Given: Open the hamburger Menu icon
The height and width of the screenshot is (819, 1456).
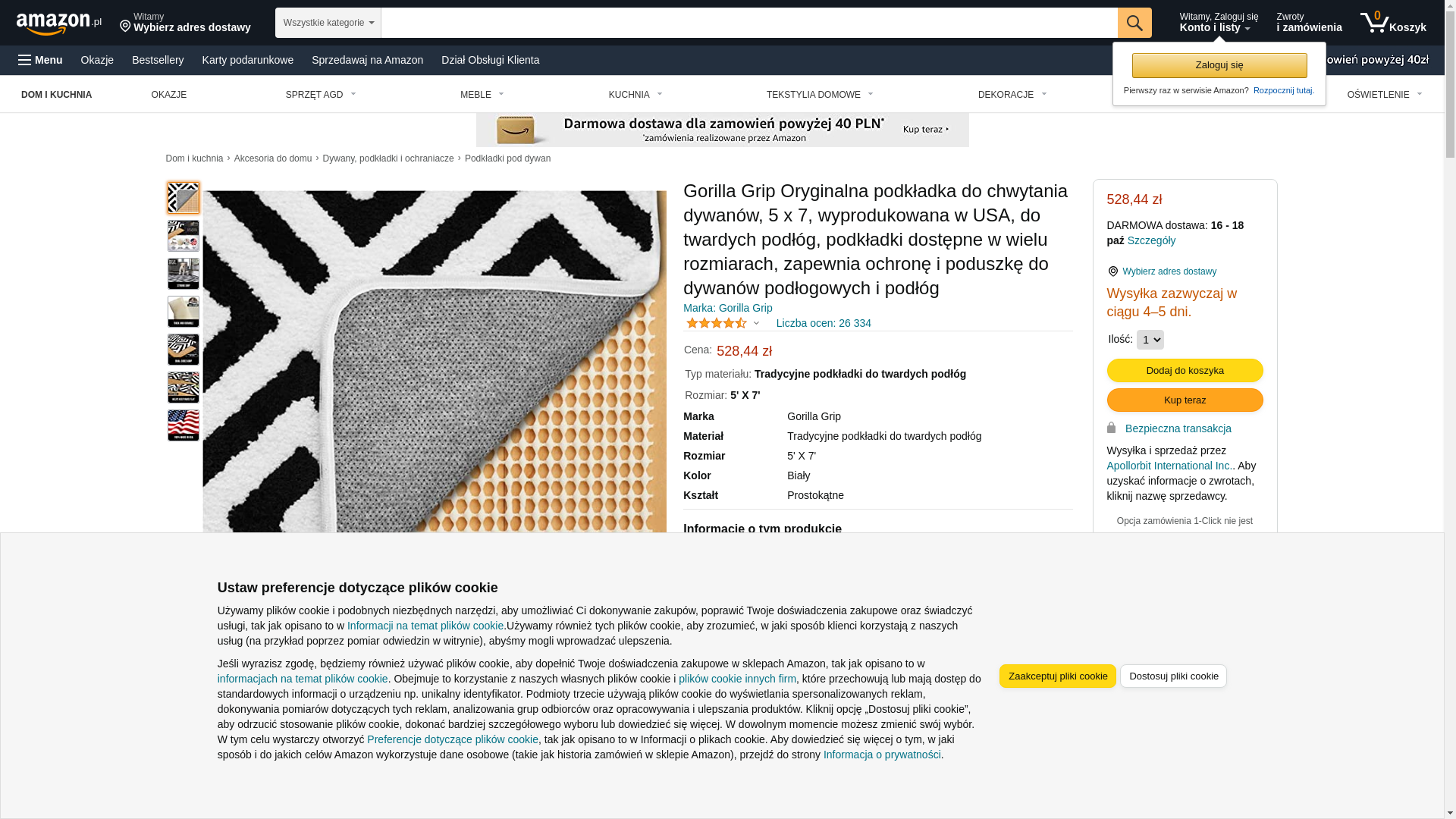Looking at the screenshot, I should click(x=25, y=60).
